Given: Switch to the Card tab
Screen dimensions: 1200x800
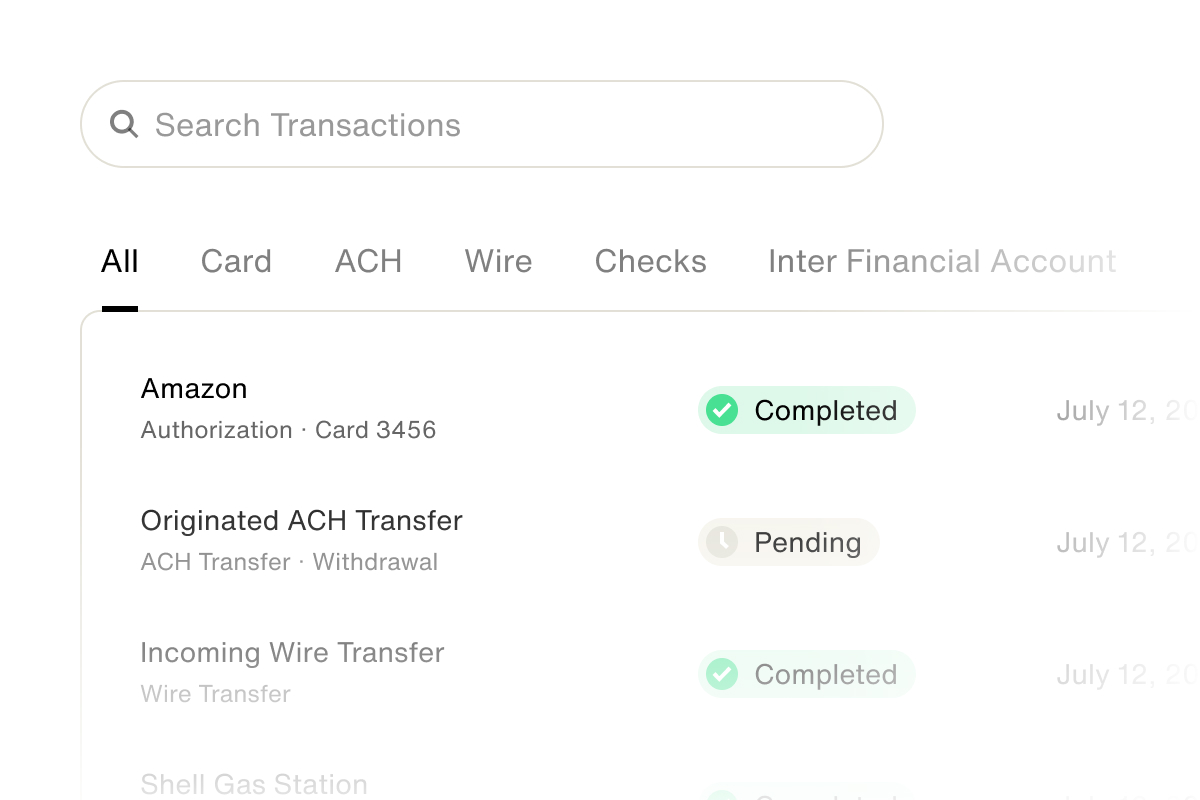Looking at the screenshot, I should click(x=236, y=262).
